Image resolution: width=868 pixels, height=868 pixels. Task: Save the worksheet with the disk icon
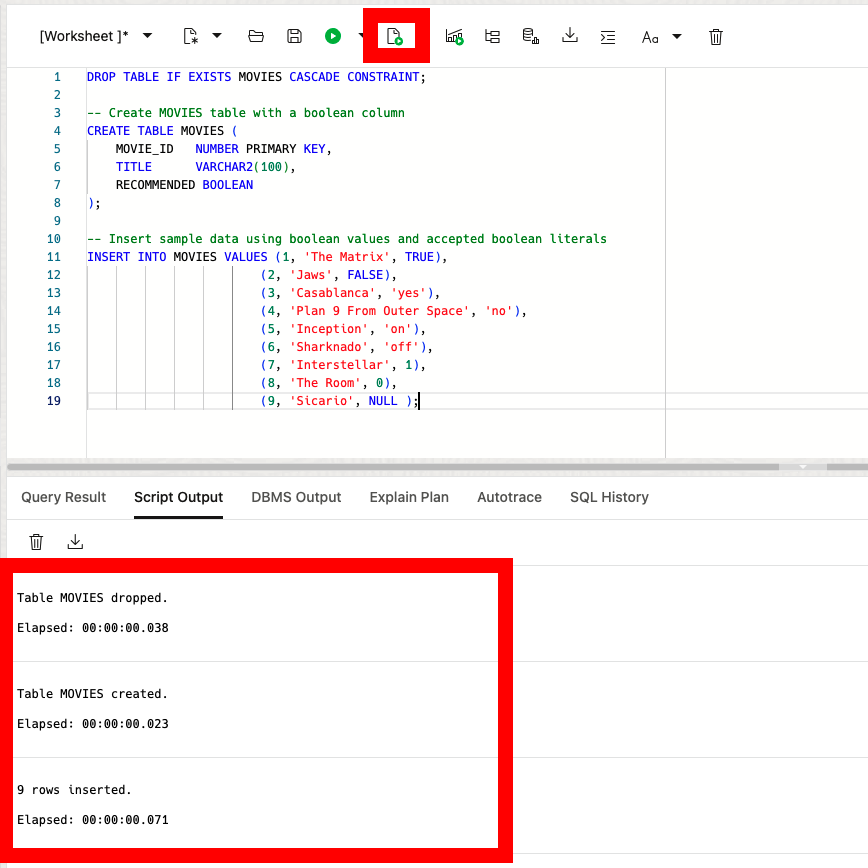(294, 37)
